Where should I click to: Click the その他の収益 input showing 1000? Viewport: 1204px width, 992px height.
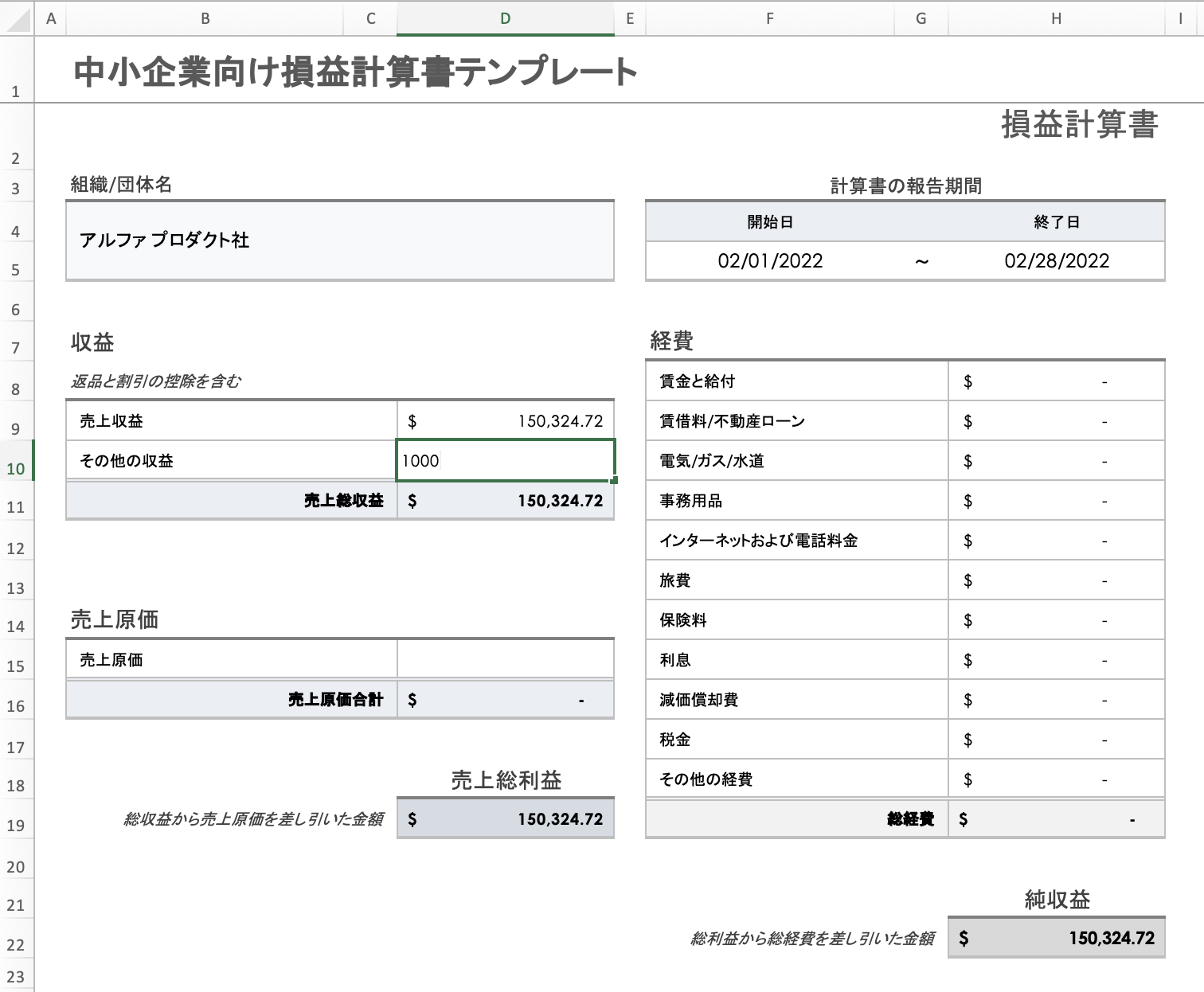click(x=506, y=460)
